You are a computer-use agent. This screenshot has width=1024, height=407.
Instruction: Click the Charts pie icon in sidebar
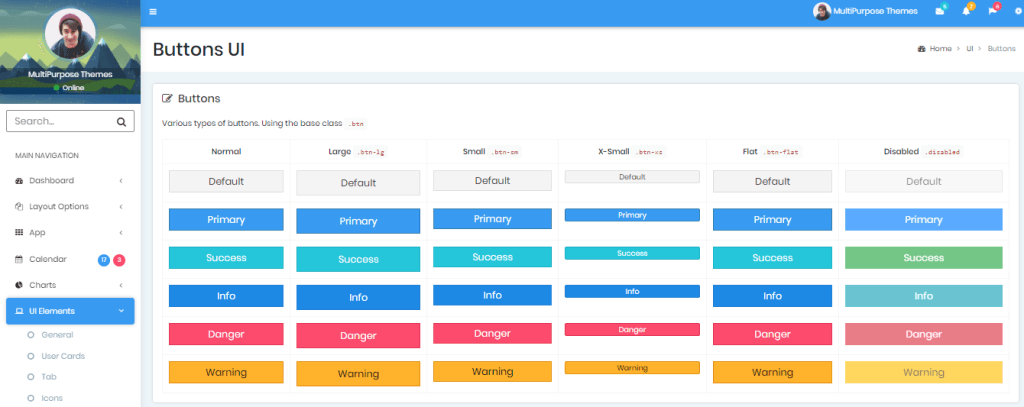(x=19, y=285)
